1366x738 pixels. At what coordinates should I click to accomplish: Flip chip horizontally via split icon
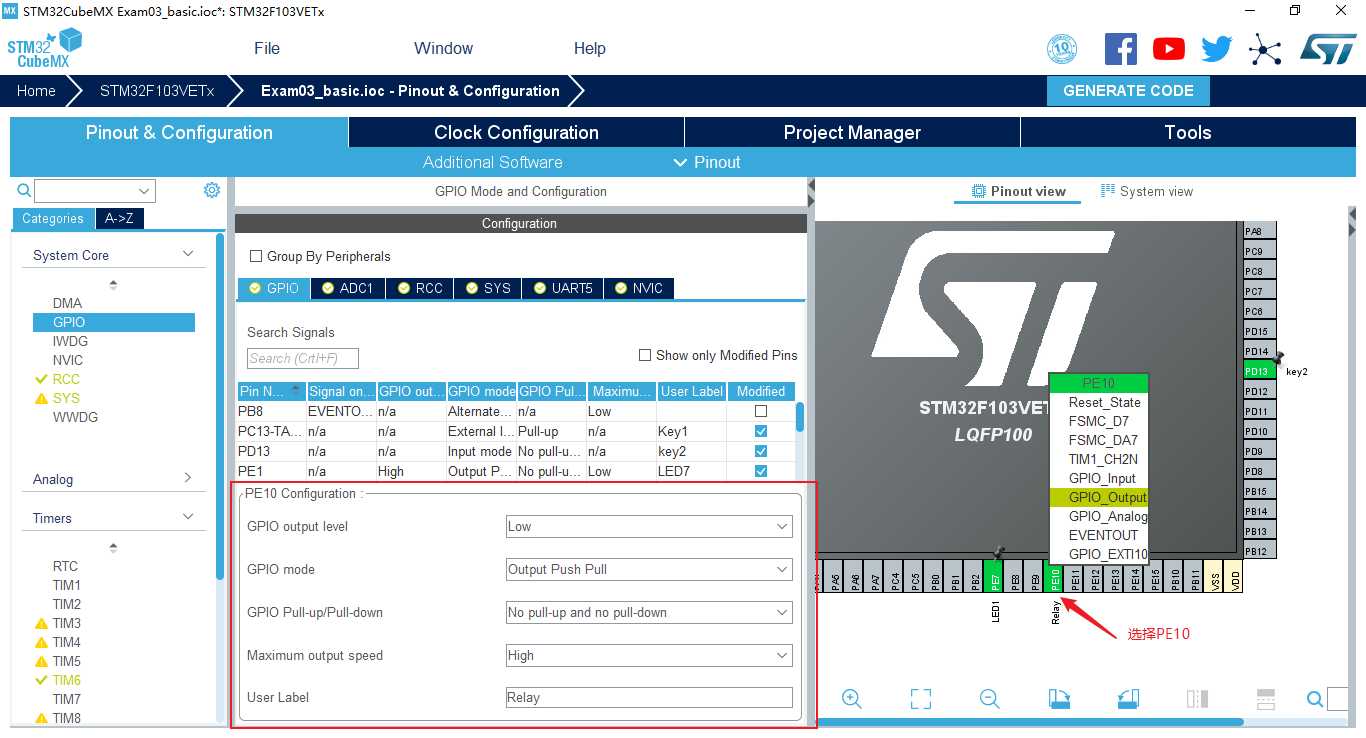click(x=1197, y=699)
